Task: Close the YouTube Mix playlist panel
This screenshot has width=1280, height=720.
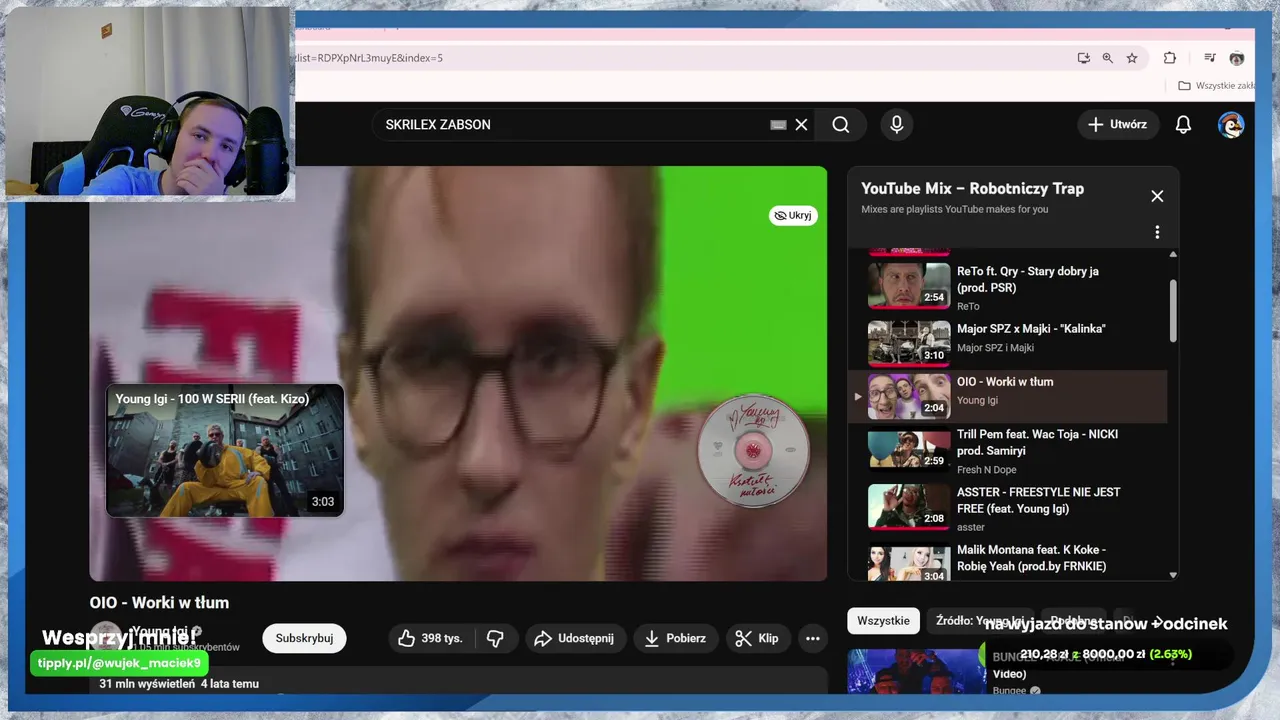Action: pos(1157,196)
